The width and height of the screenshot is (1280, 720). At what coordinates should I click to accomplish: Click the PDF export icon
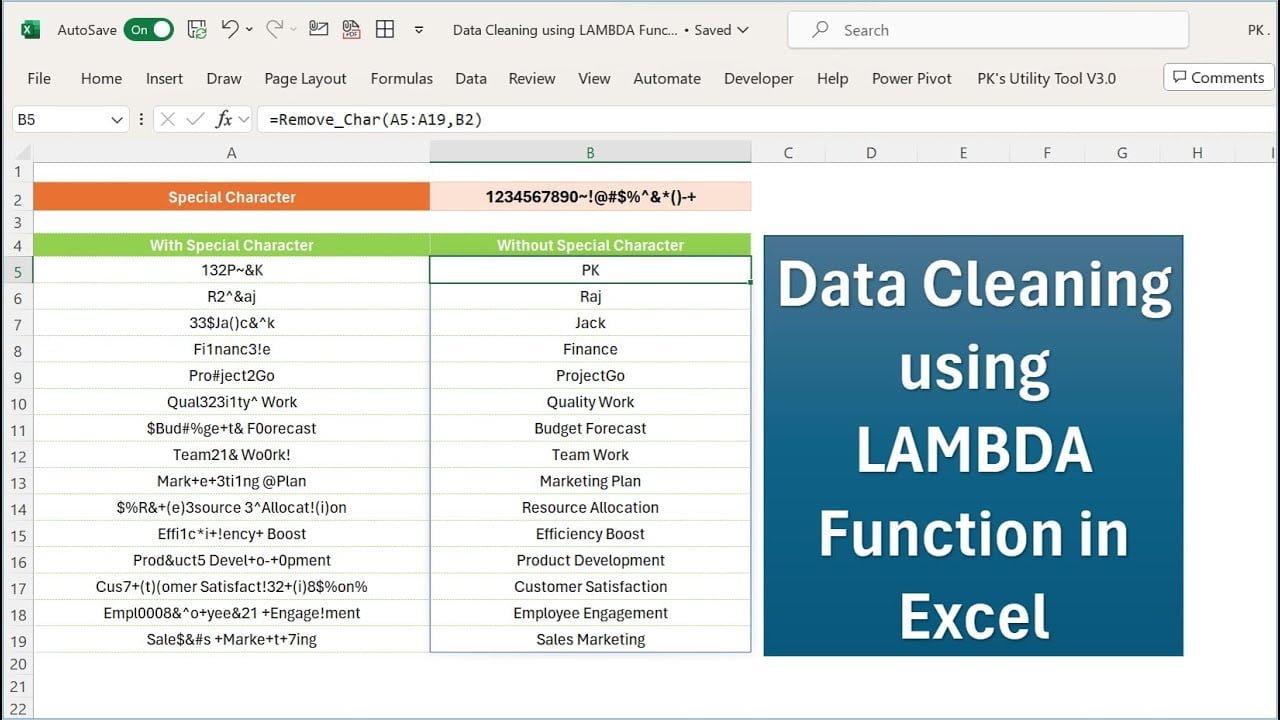351,29
